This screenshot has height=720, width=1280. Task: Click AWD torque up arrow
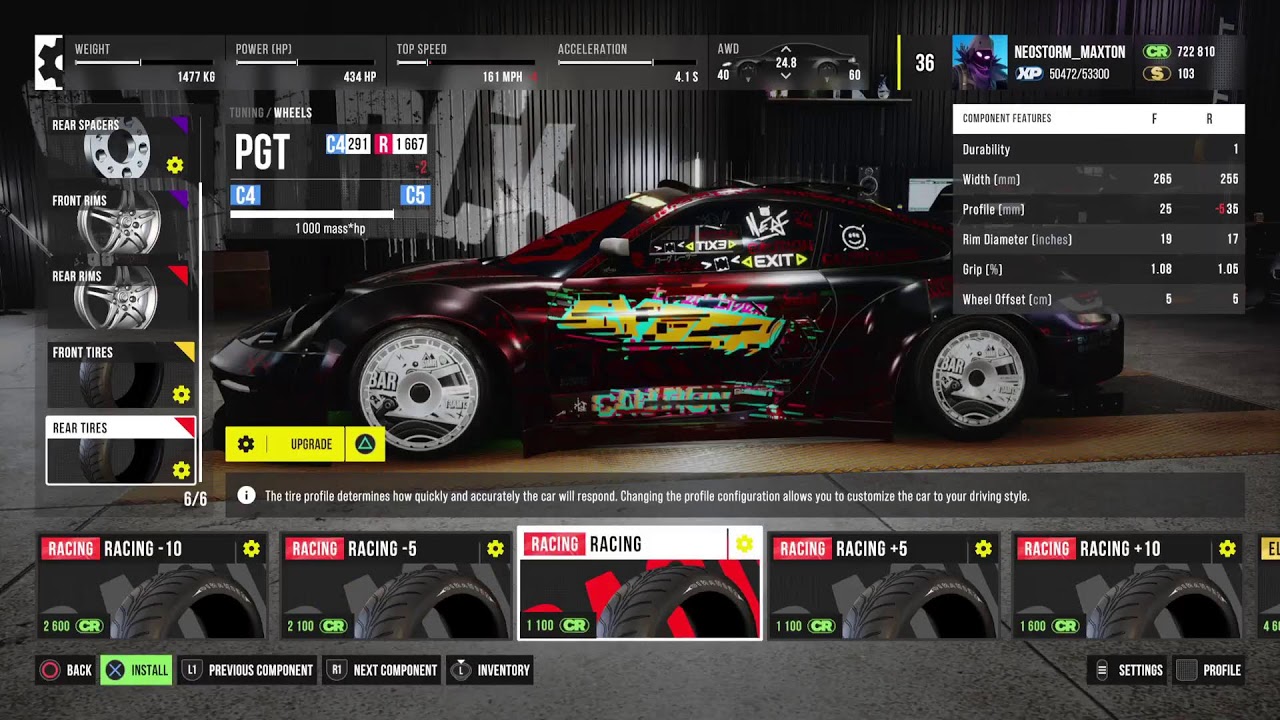[786, 49]
